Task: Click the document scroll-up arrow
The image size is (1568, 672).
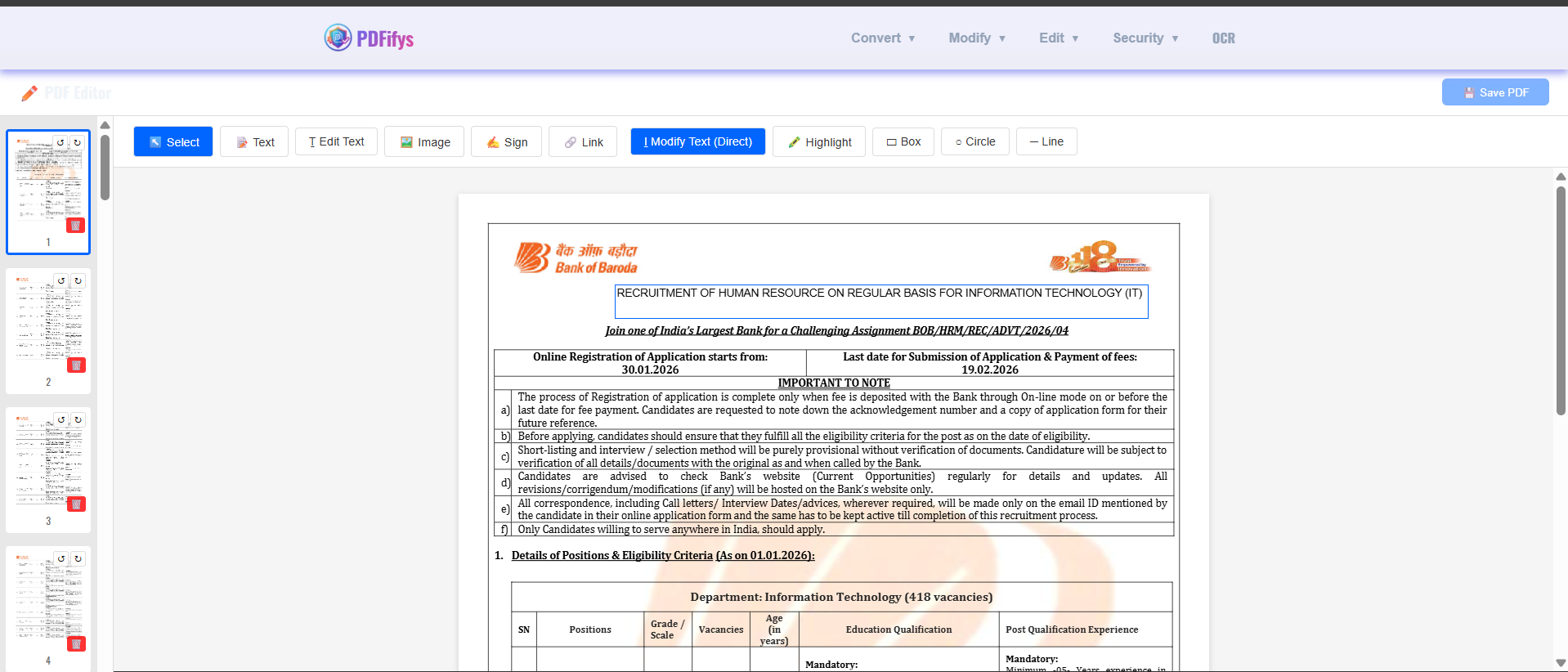Action: (1561, 177)
